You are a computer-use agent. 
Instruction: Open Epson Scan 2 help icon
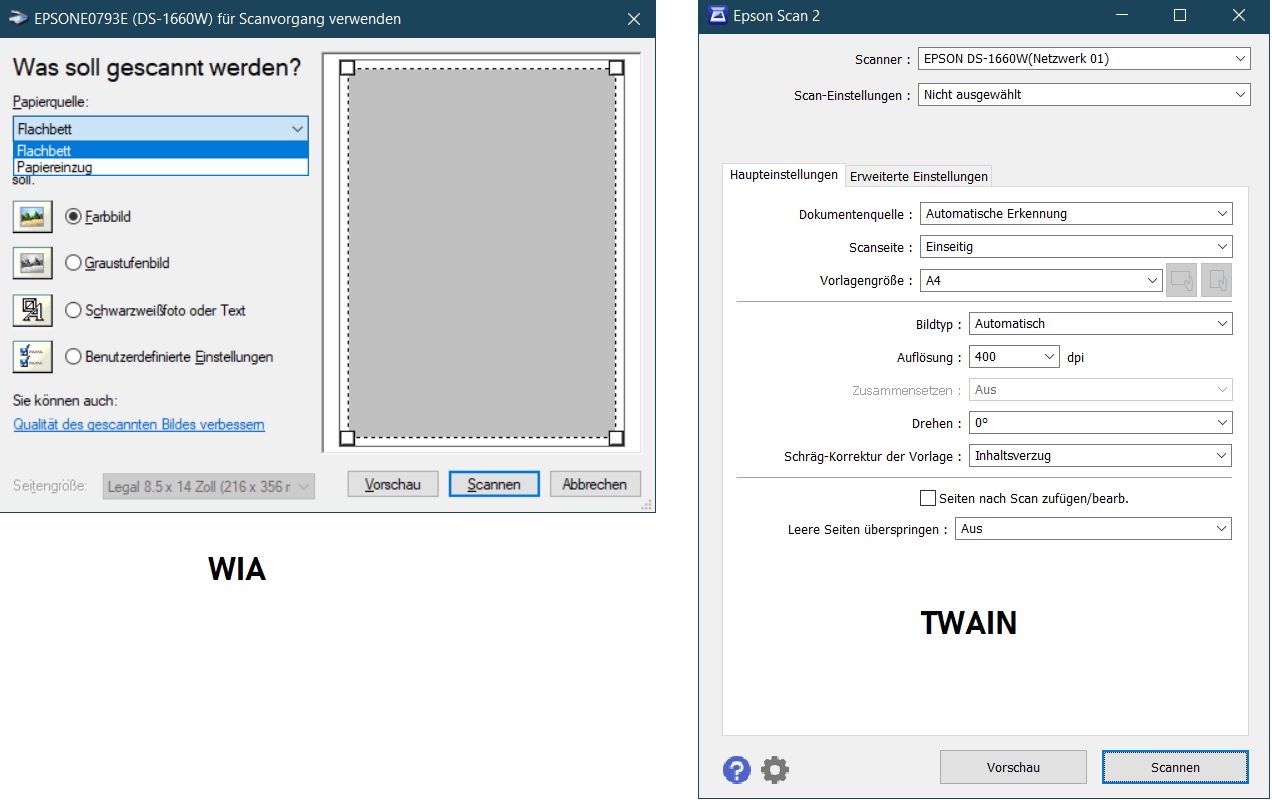point(737,770)
